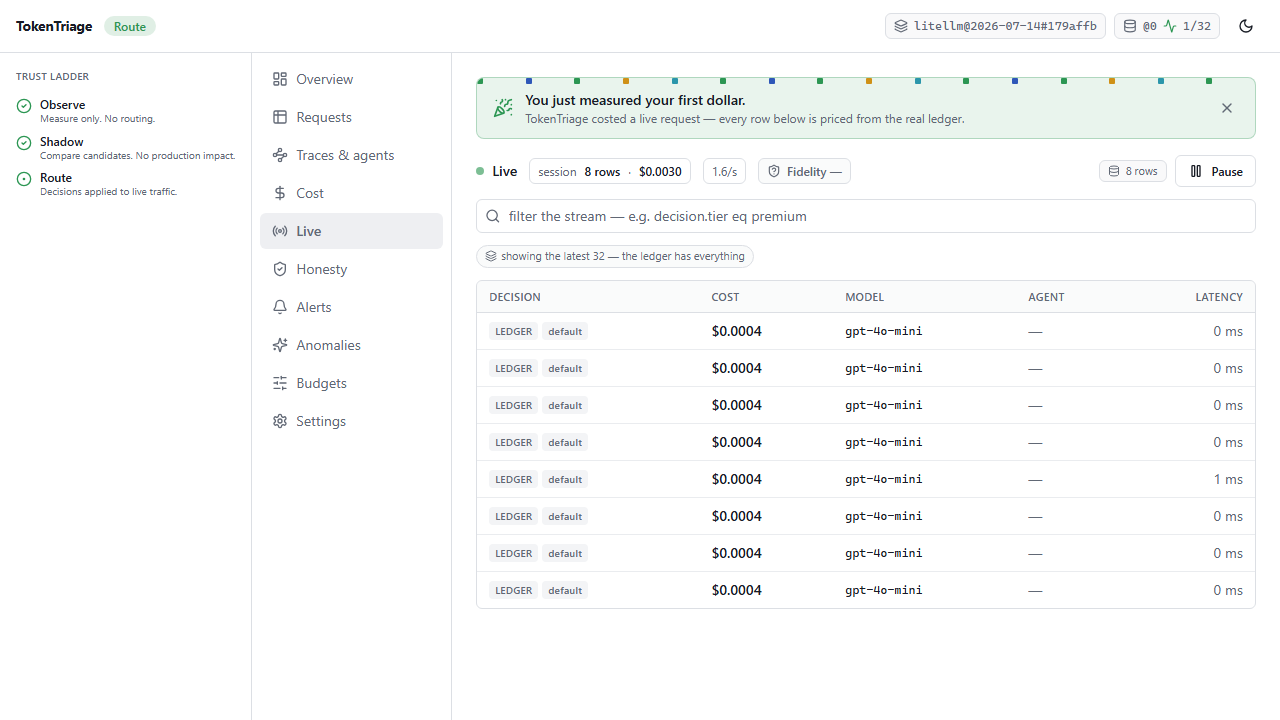
Task: Toggle dark mode moon icon
Action: (1246, 26)
